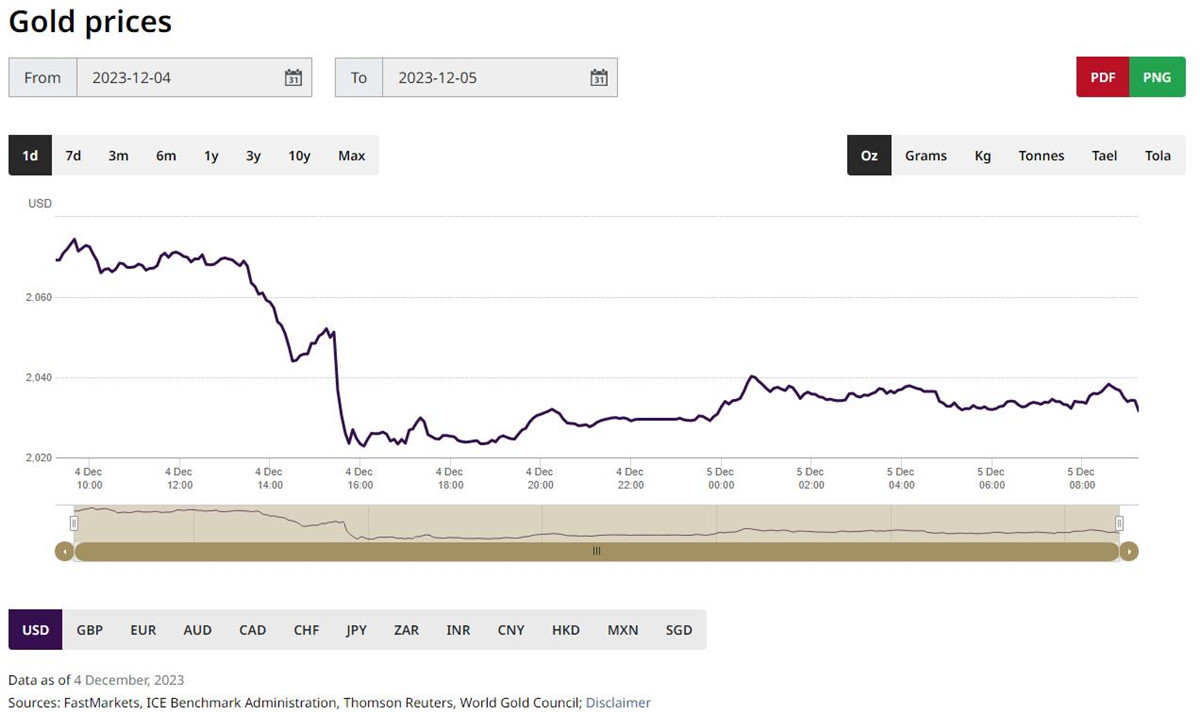The height and width of the screenshot is (713, 1200).
Task: Open the From date calendar icon
Action: [x=293, y=78]
